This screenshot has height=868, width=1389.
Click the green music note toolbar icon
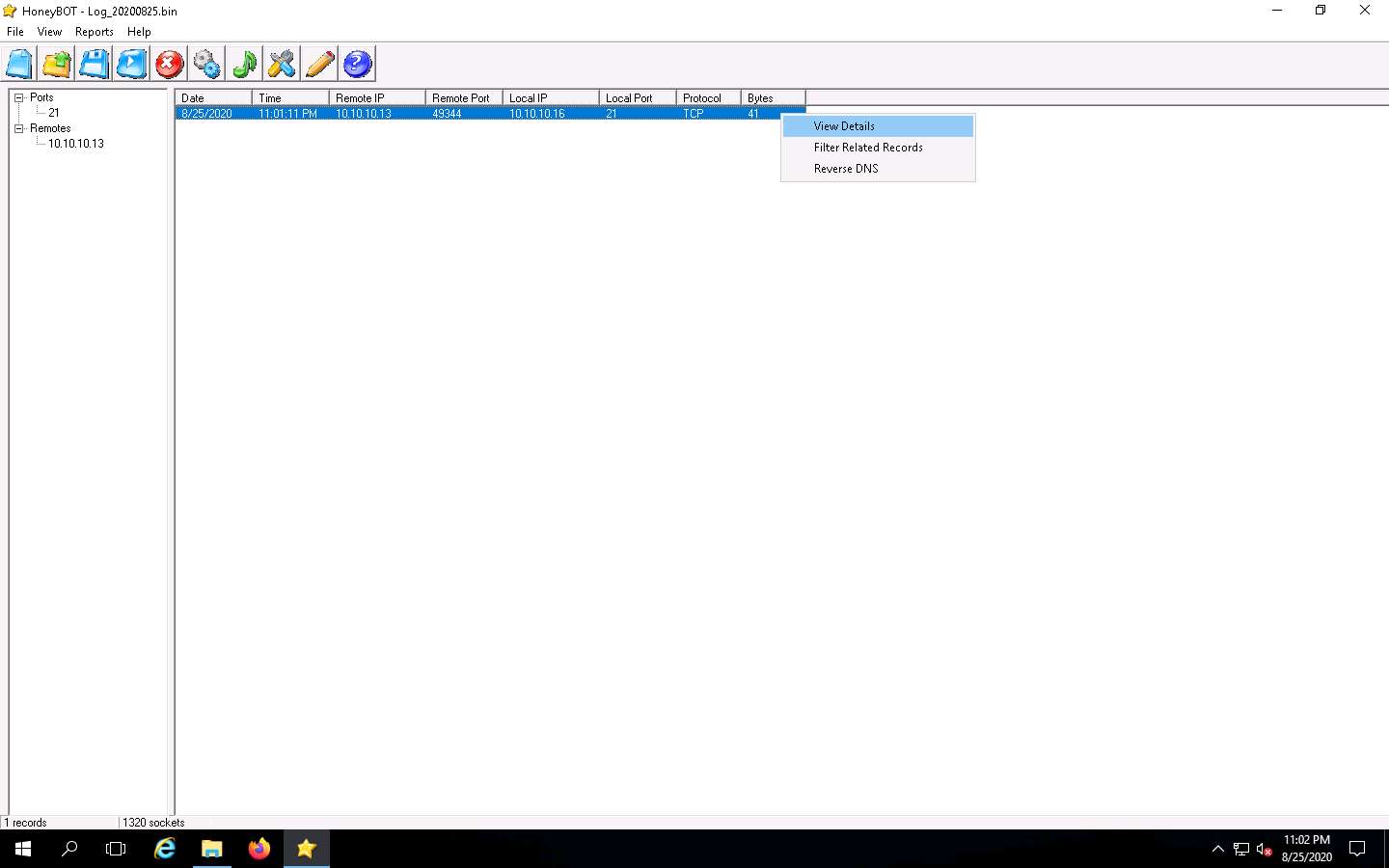(x=245, y=65)
